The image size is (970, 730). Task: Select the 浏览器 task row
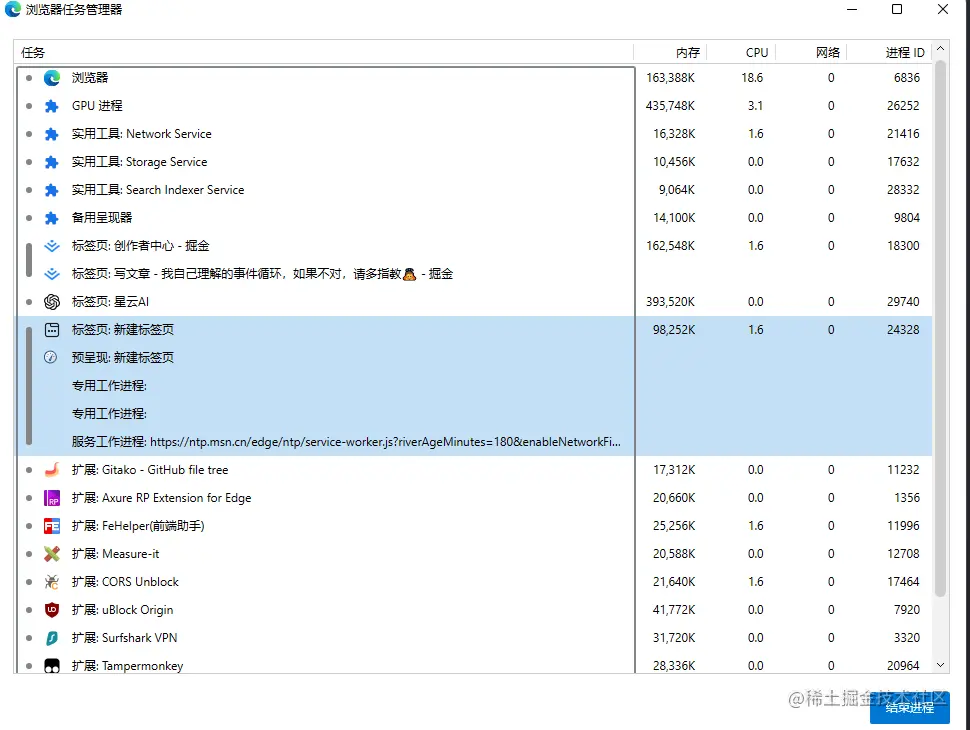[474, 78]
